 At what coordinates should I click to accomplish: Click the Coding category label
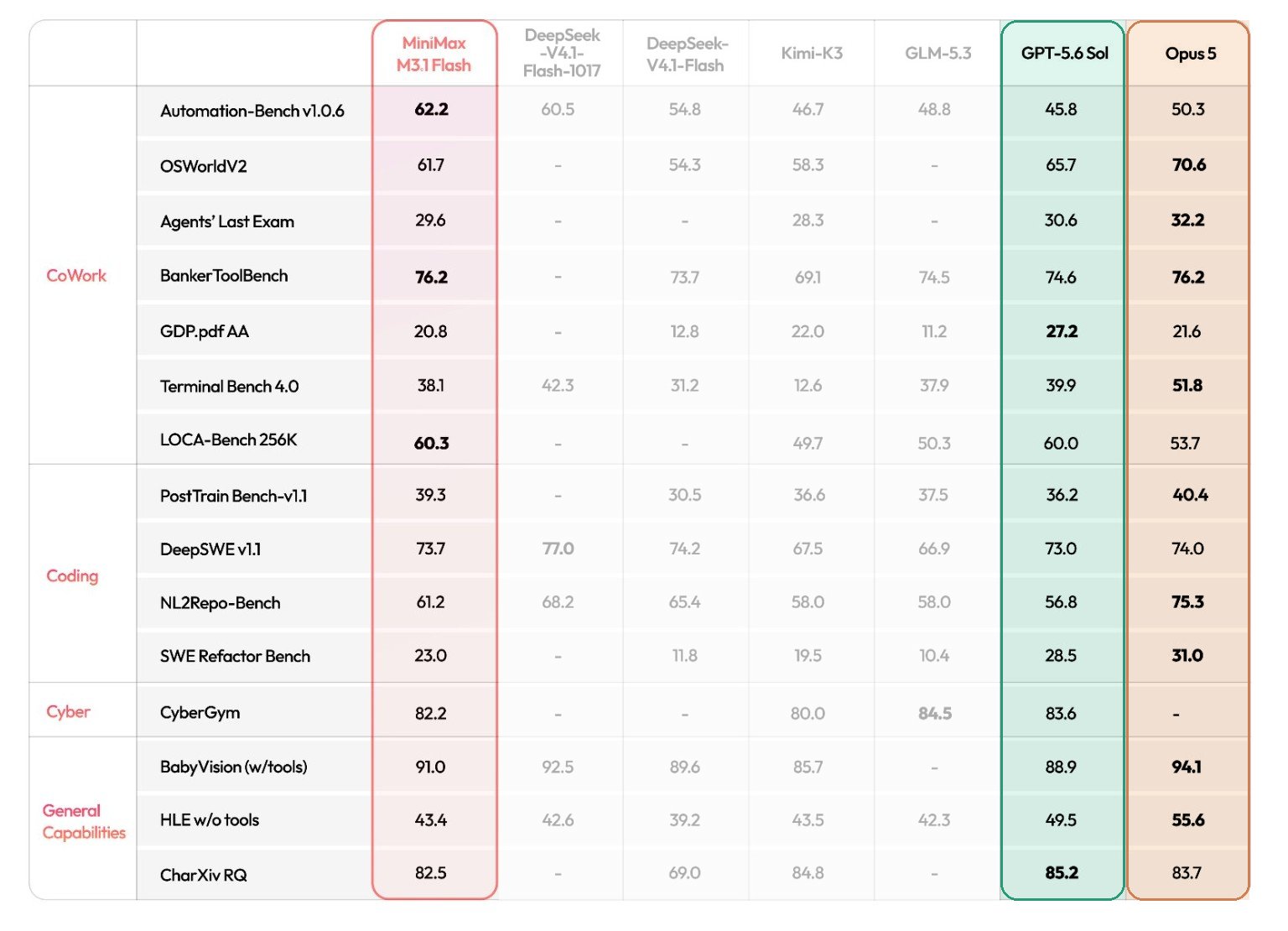click(x=72, y=575)
